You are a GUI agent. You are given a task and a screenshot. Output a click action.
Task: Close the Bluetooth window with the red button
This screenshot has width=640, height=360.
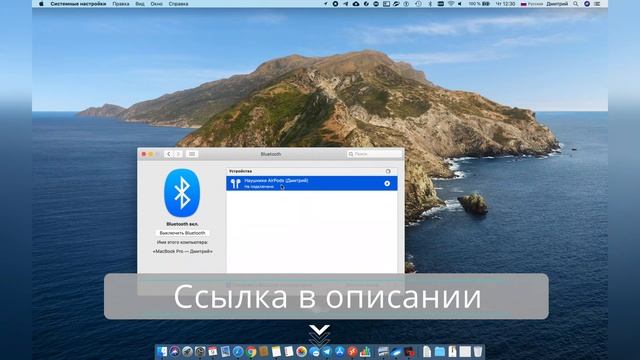tap(144, 154)
